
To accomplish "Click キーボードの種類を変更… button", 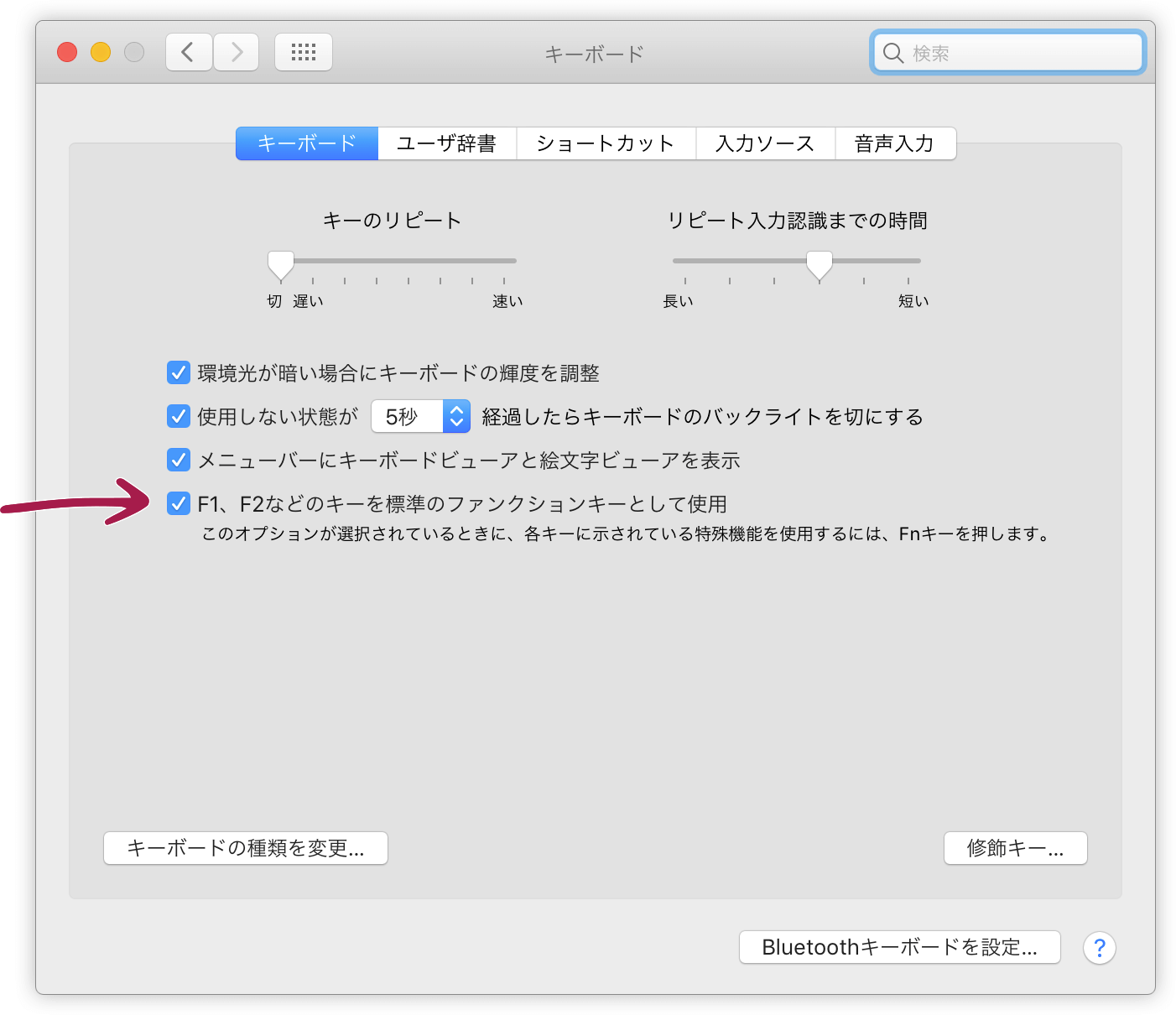I will click(246, 848).
